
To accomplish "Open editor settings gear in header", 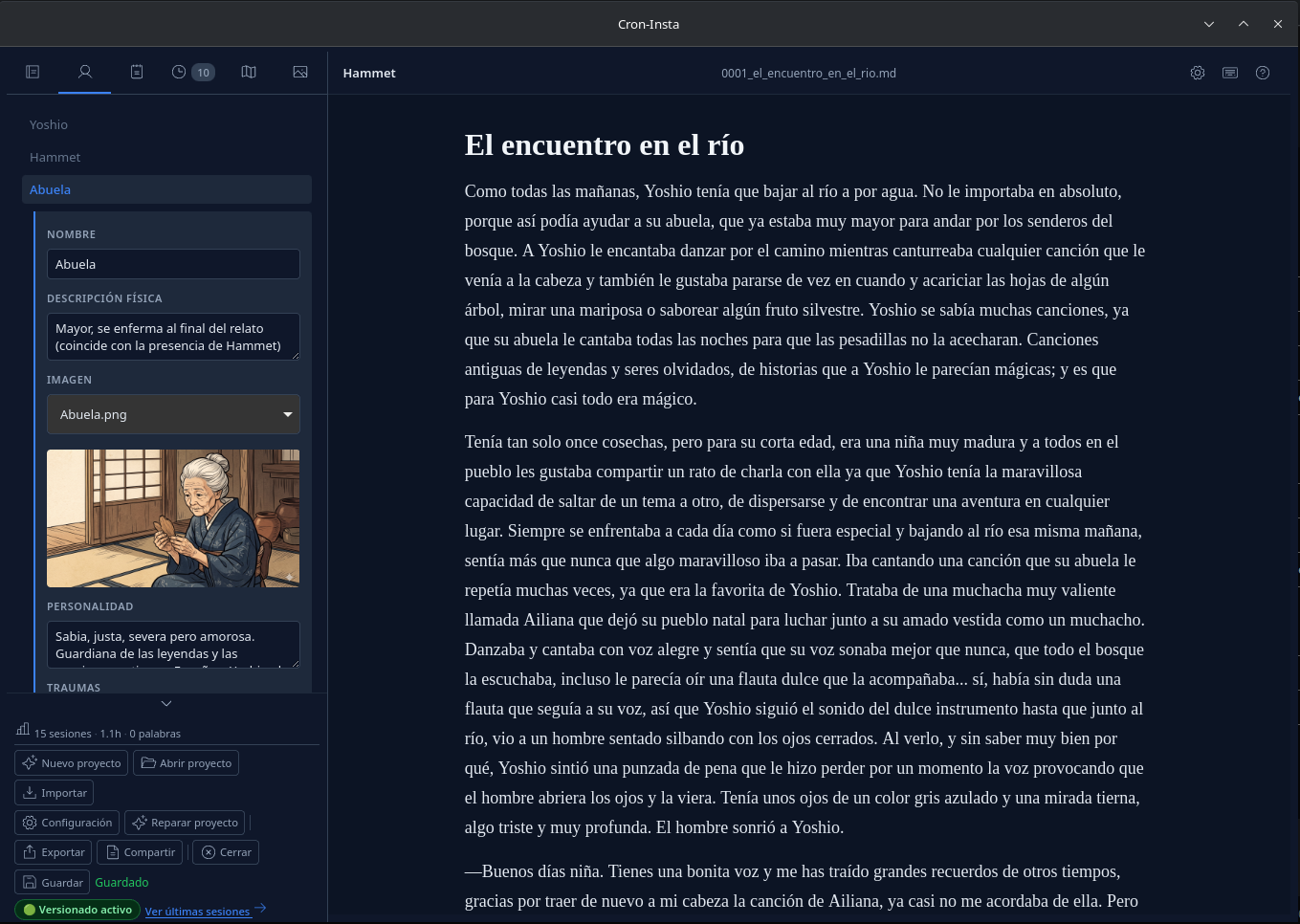I will (1198, 73).
